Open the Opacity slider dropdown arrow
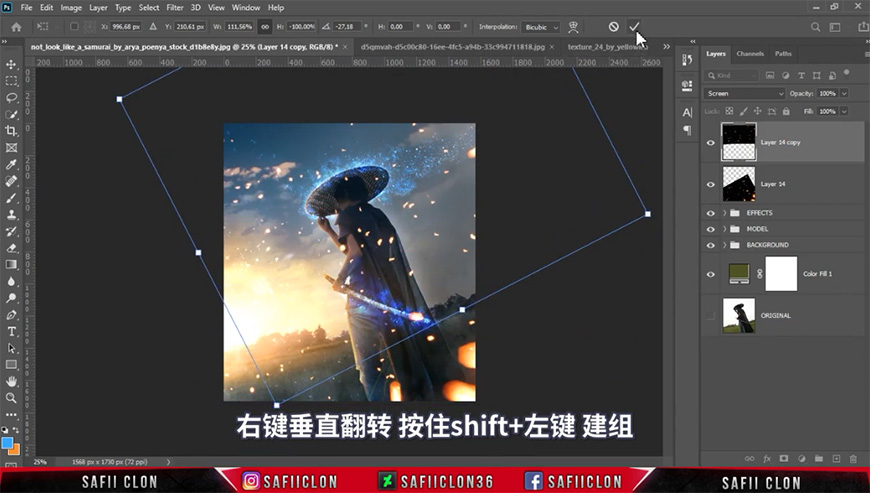 coord(844,94)
